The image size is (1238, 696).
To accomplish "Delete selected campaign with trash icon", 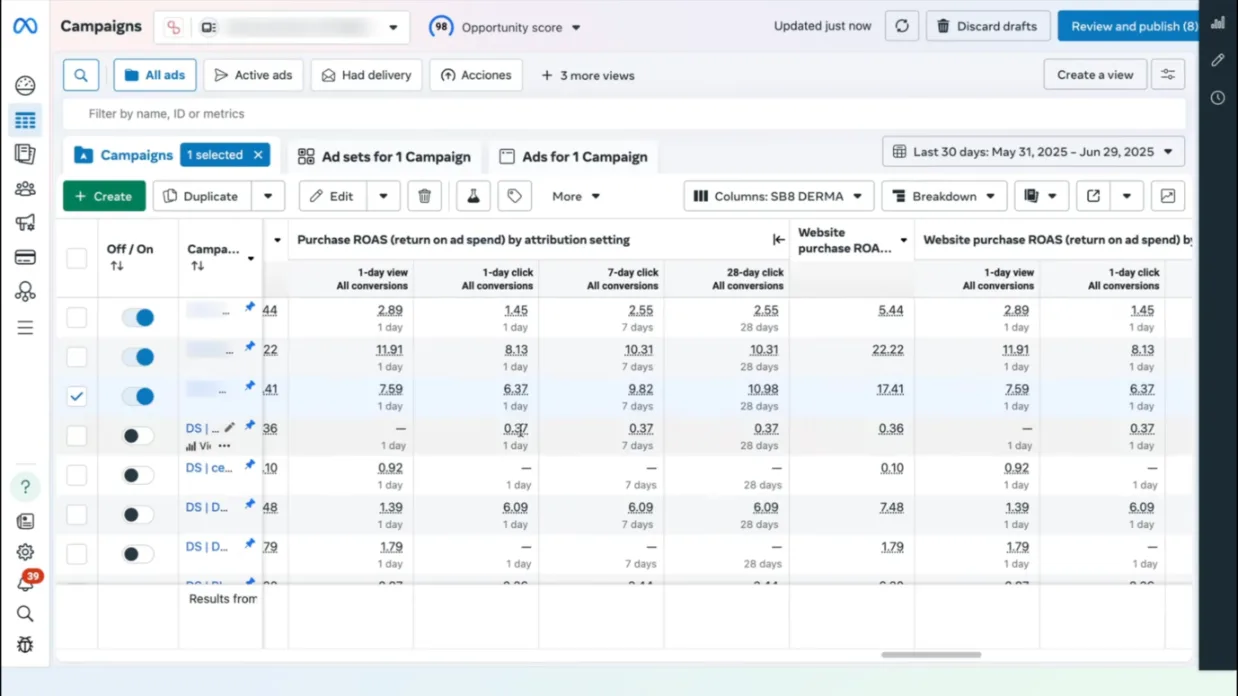I will point(424,196).
